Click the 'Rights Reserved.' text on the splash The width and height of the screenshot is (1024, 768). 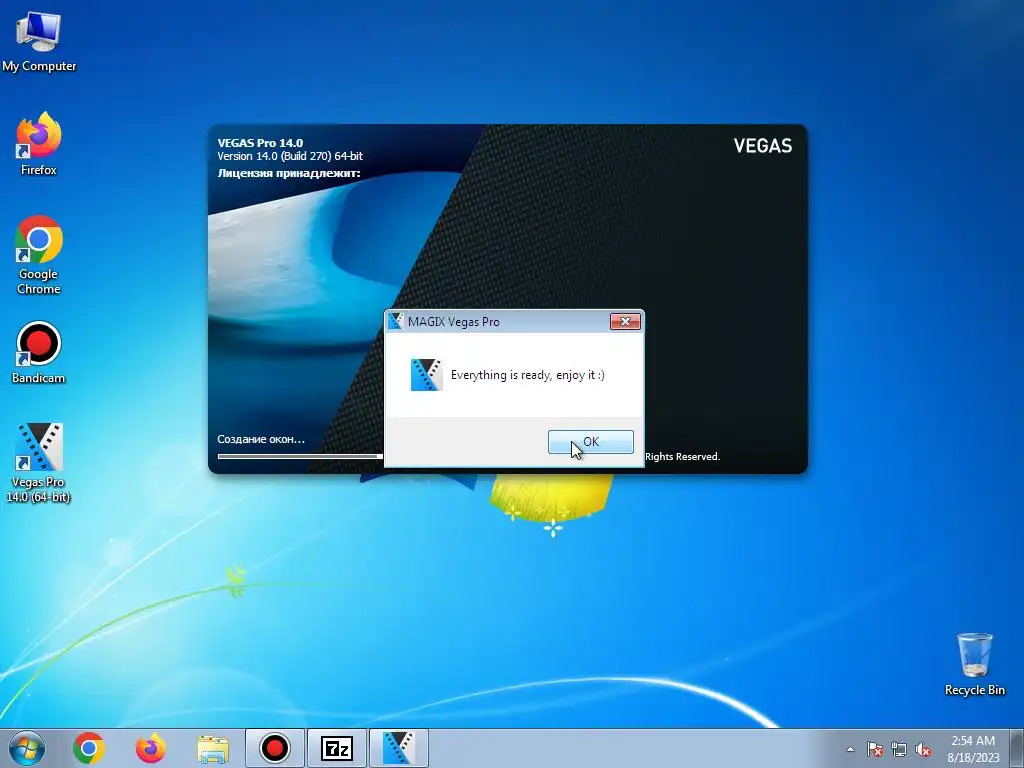pyautogui.click(x=682, y=456)
